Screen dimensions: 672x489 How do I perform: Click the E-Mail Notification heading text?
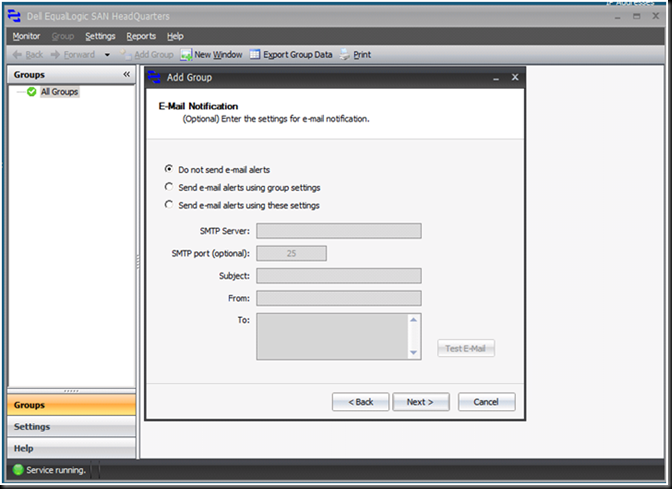click(198, 106)
